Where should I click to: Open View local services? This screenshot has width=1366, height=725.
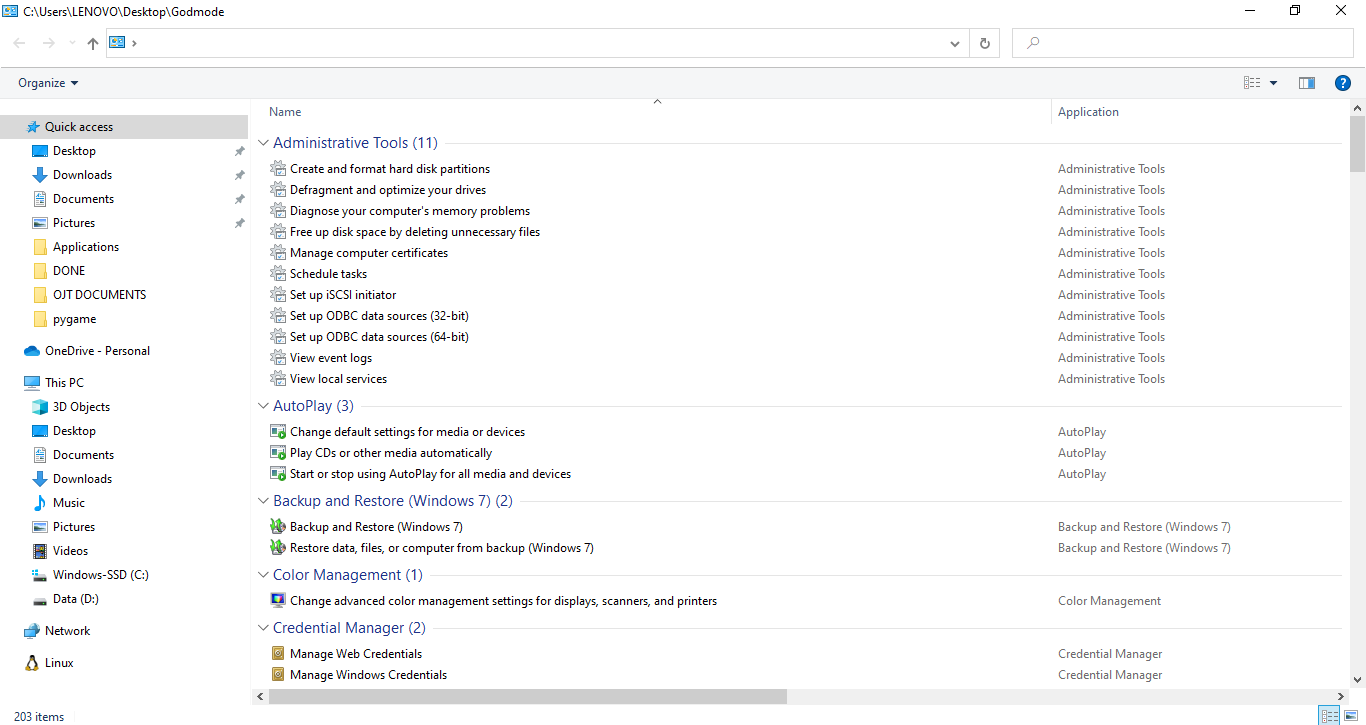click(x=338, y=379)
